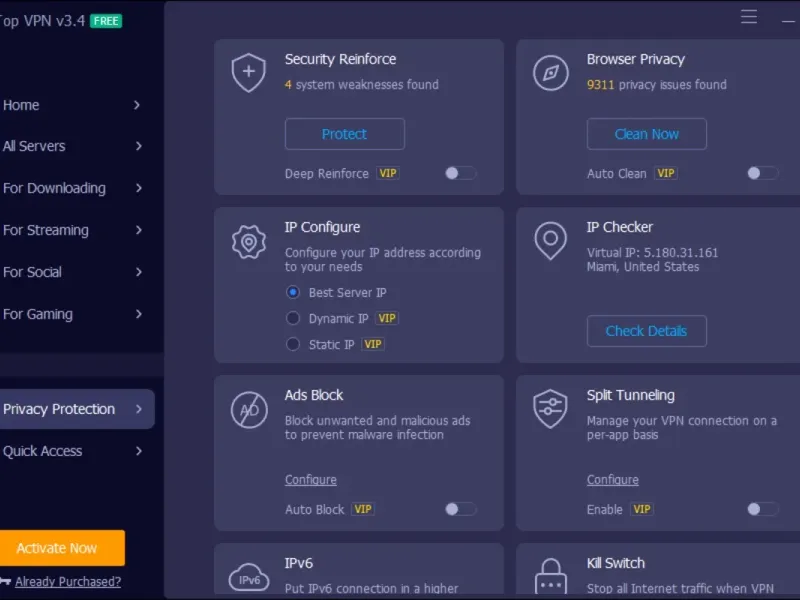Toggle the Deep Reinforce switch
The image size is (800, 600).
point(460,173)
